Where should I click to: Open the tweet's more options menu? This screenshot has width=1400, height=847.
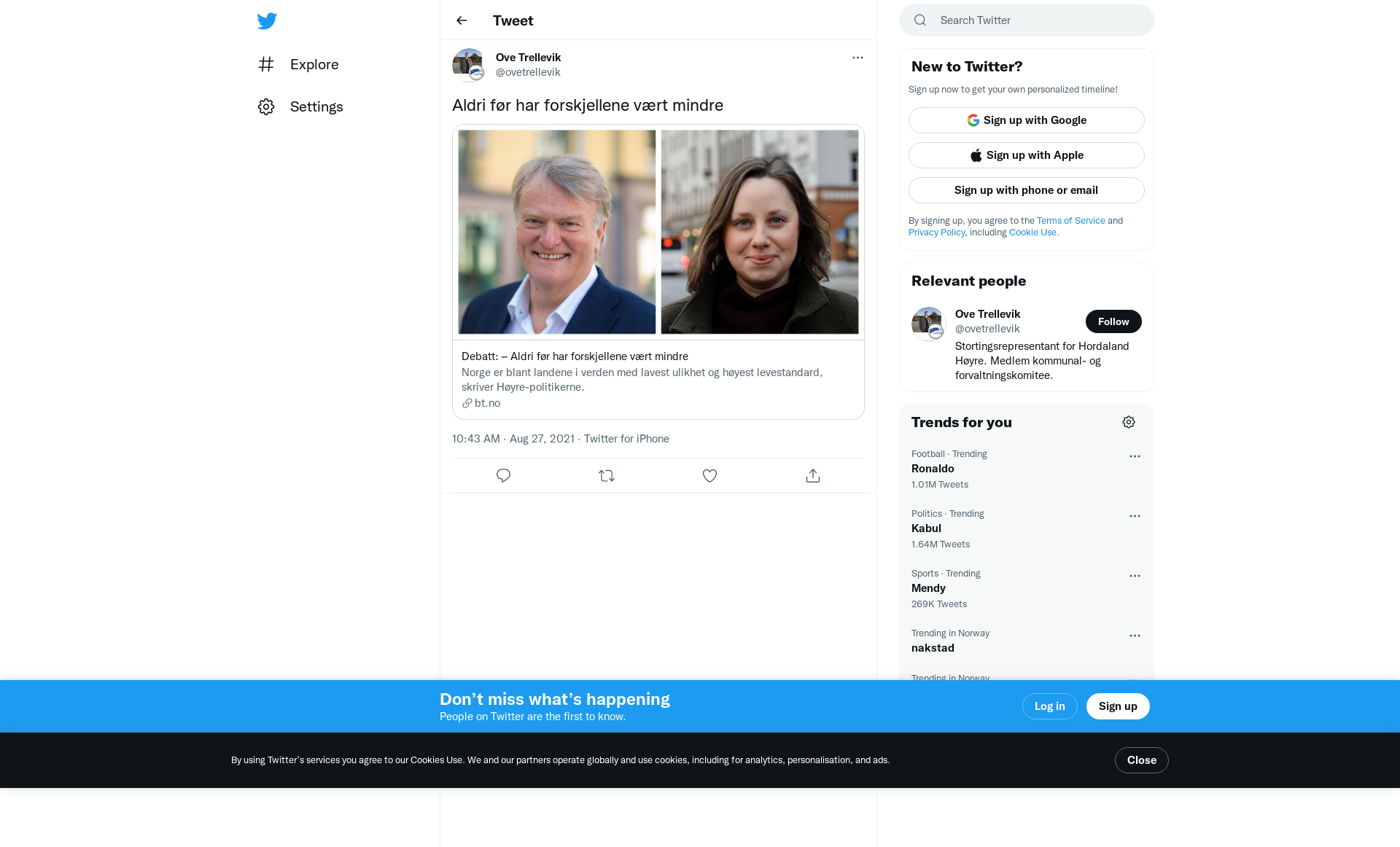click(x=857, y=58)
